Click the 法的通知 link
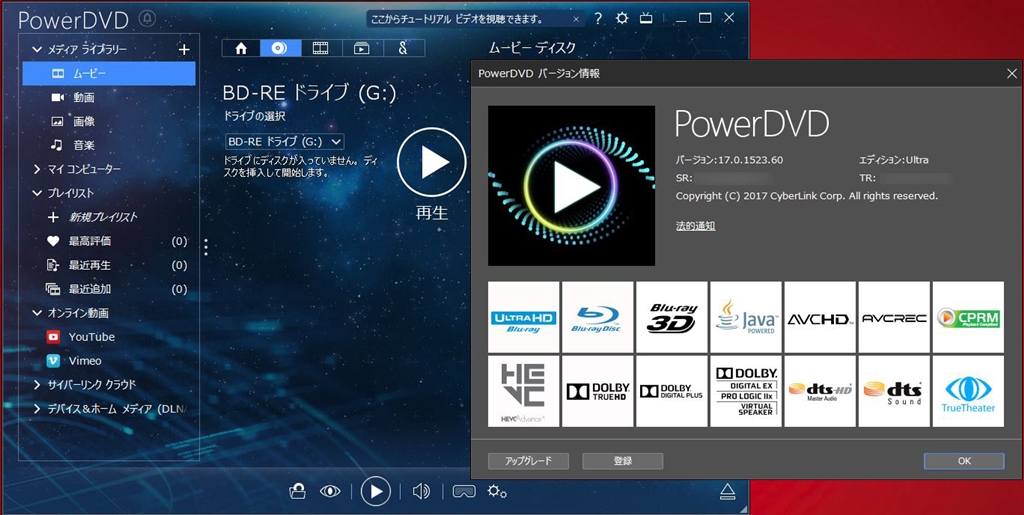 tap(696, 226)
